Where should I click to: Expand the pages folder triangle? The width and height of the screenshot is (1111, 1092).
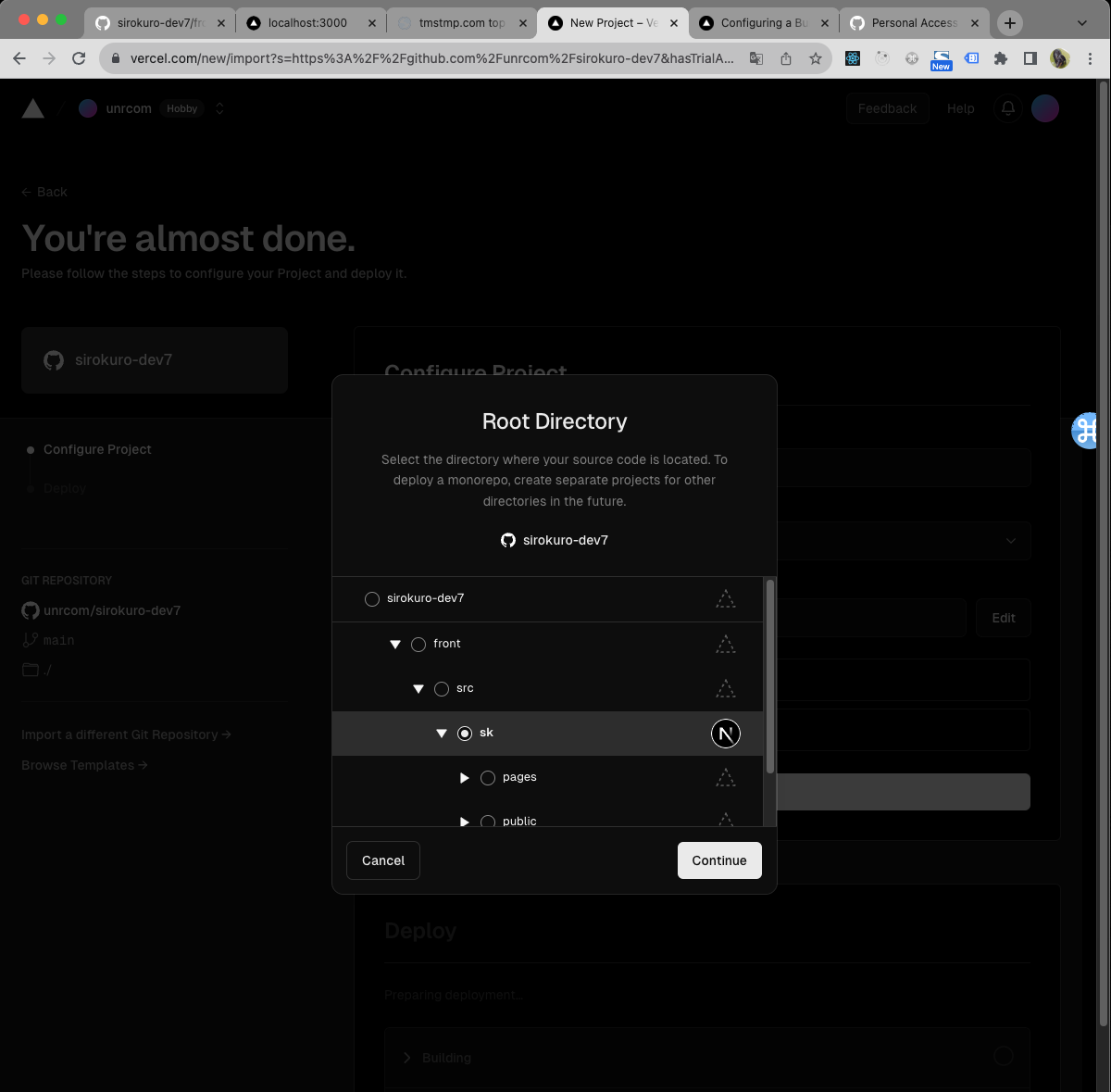(465, 778)
